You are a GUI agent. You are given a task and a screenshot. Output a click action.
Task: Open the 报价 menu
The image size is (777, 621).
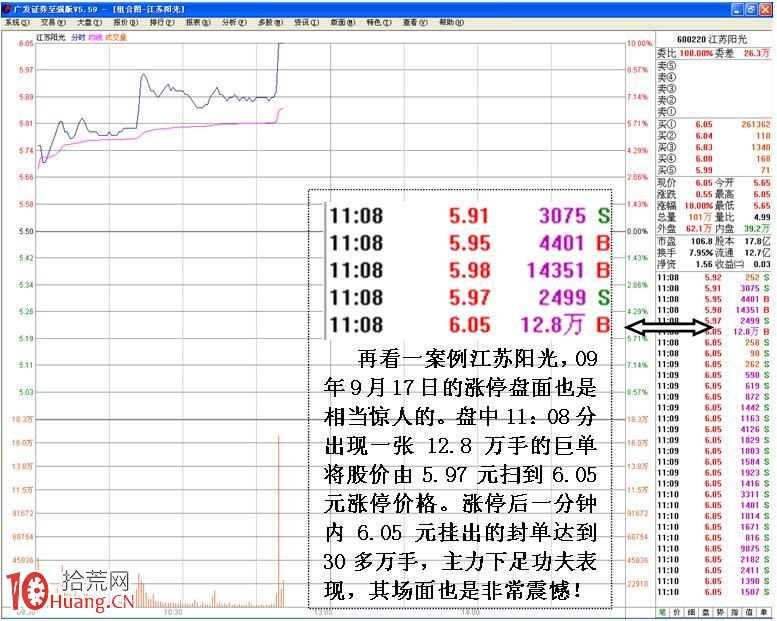pyautogui.click(x=125, y=23)
